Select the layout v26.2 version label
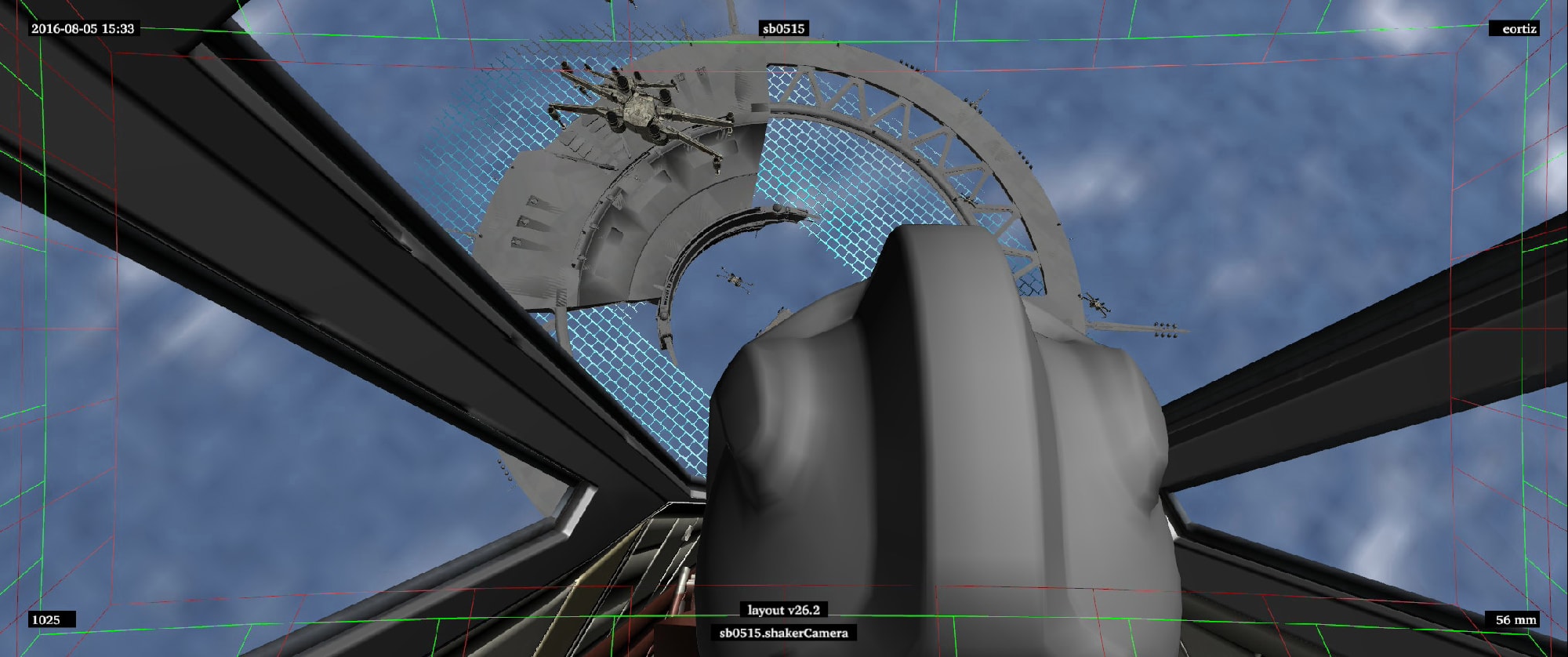This screenshot has width=1568, height=657. pyautogui.click(x=783, y=610)
